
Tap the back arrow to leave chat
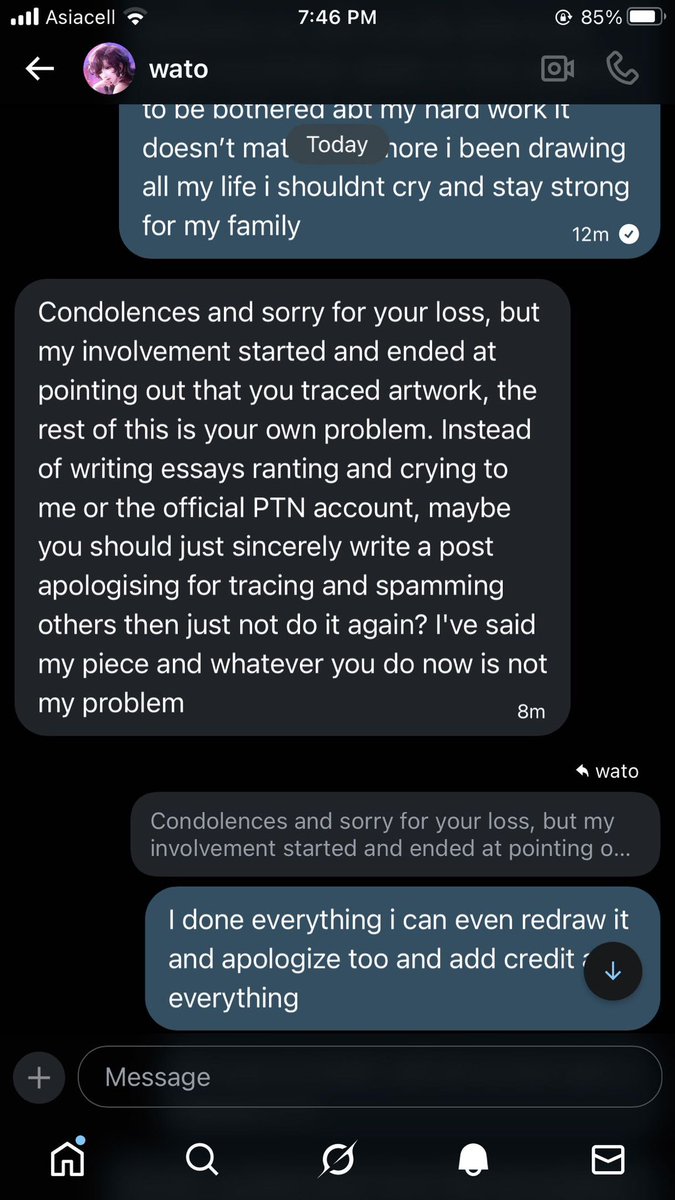coord(39,69)
